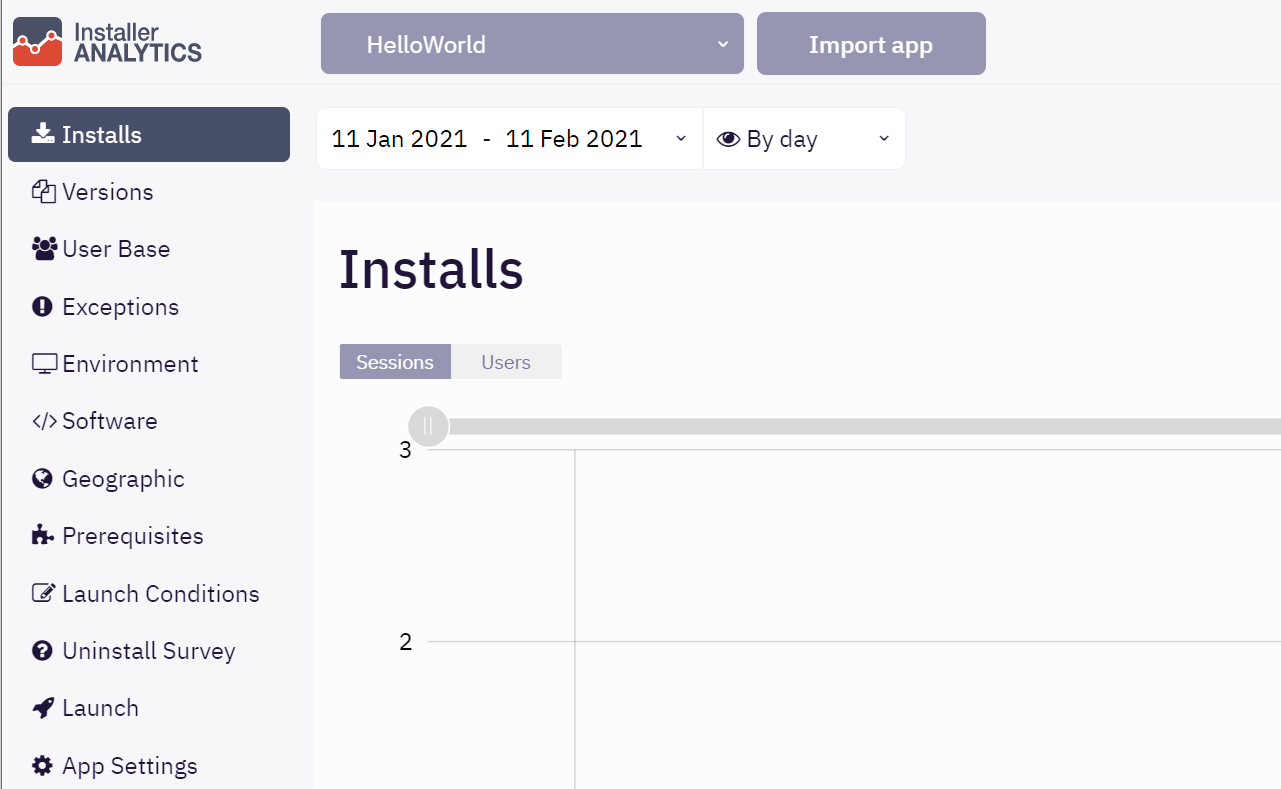Screen dimensions: 1281x789
Task: Click the y-axis label 2
Action: (x=405, y=642)
